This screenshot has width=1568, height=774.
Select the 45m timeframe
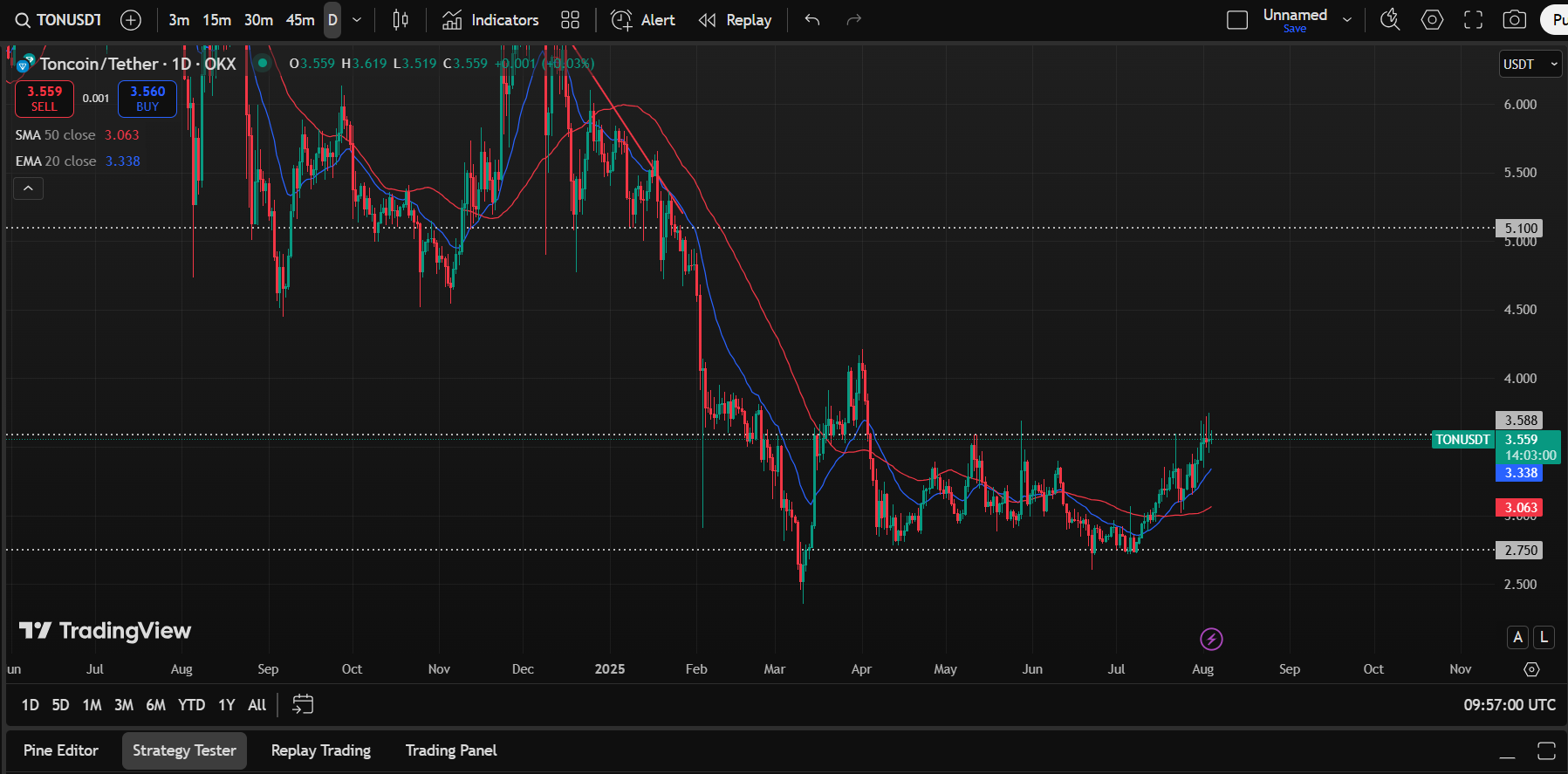(x=300, y=20)
